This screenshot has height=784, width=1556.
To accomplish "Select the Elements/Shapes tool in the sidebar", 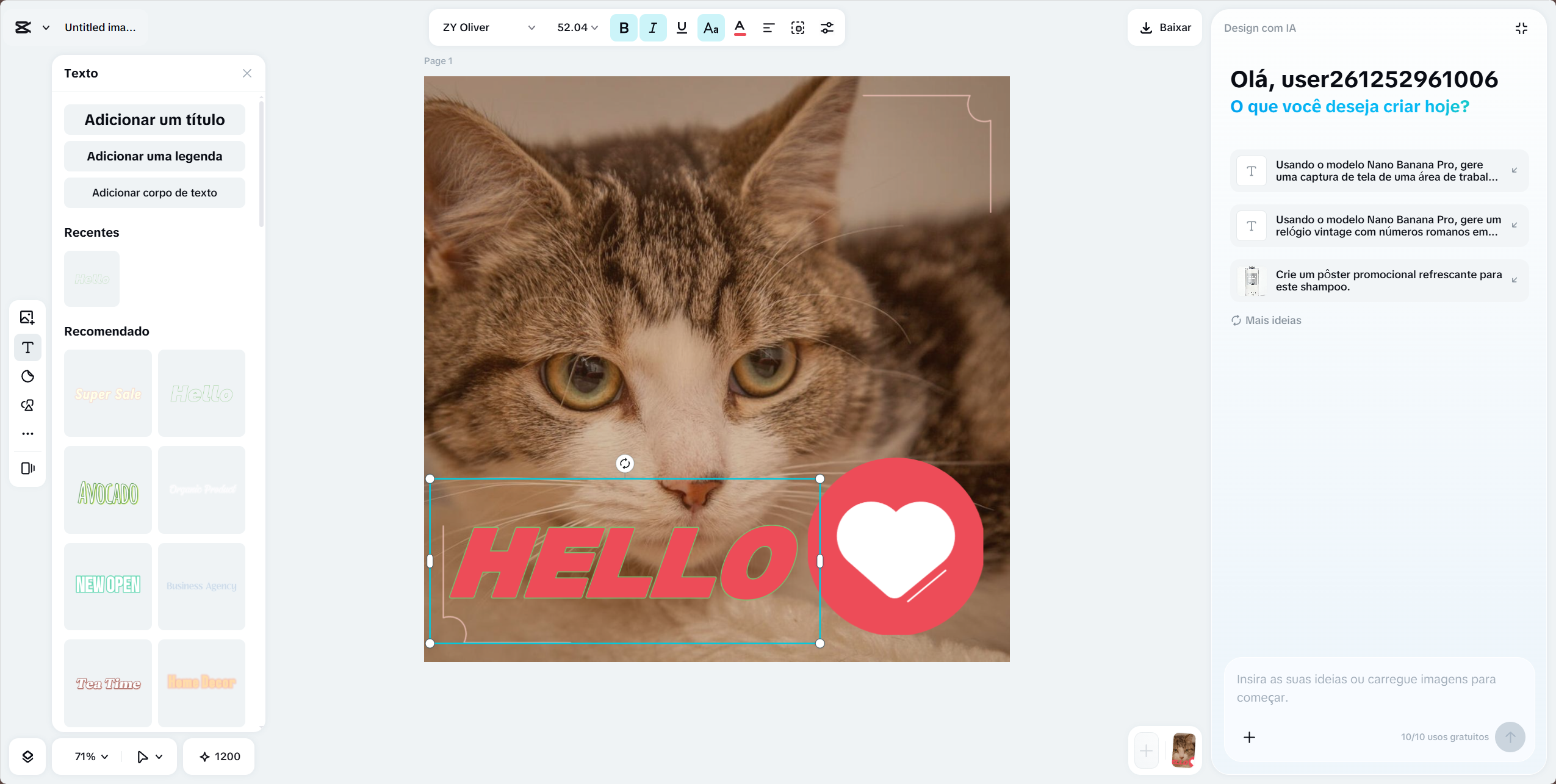I will tap(27, 405).
